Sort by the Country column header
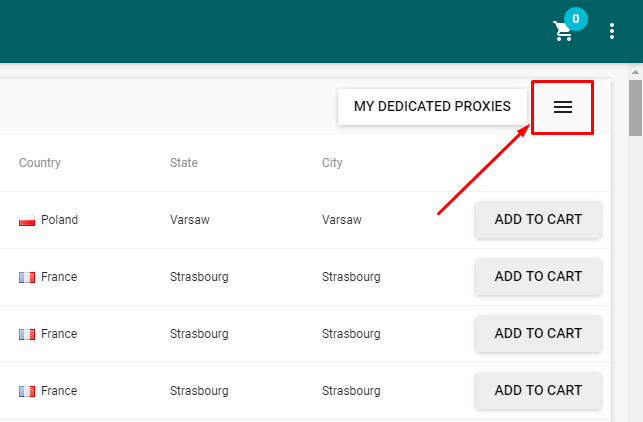643x422 pixels. 40,163
